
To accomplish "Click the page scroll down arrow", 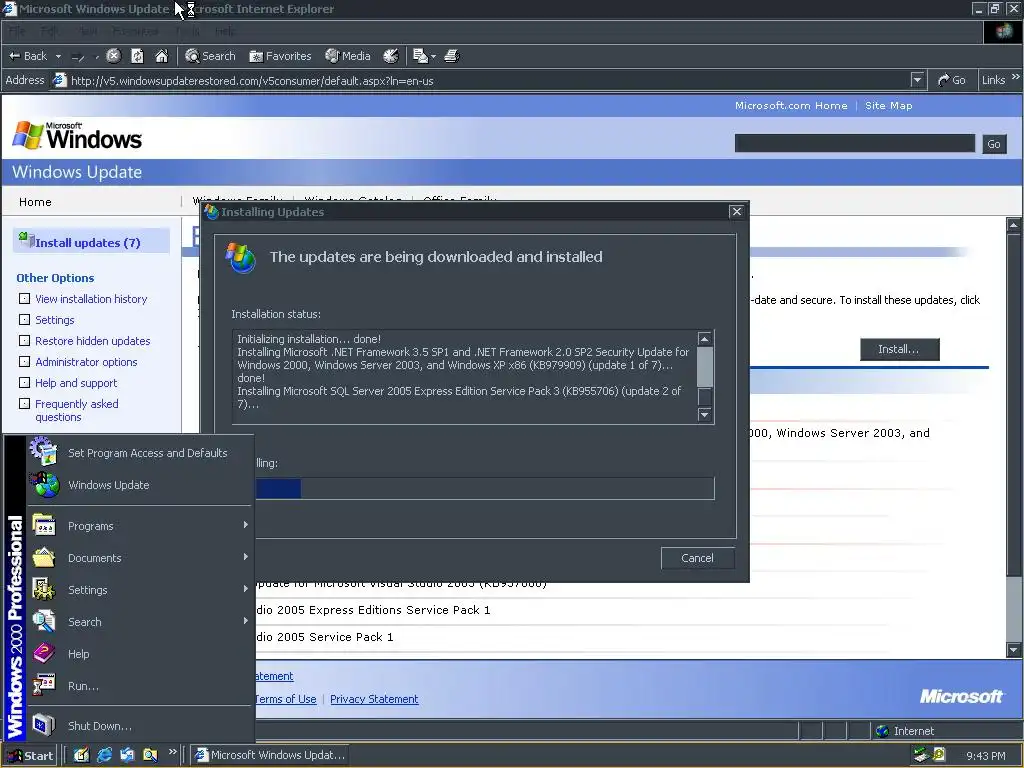I will coord(1013,650).
